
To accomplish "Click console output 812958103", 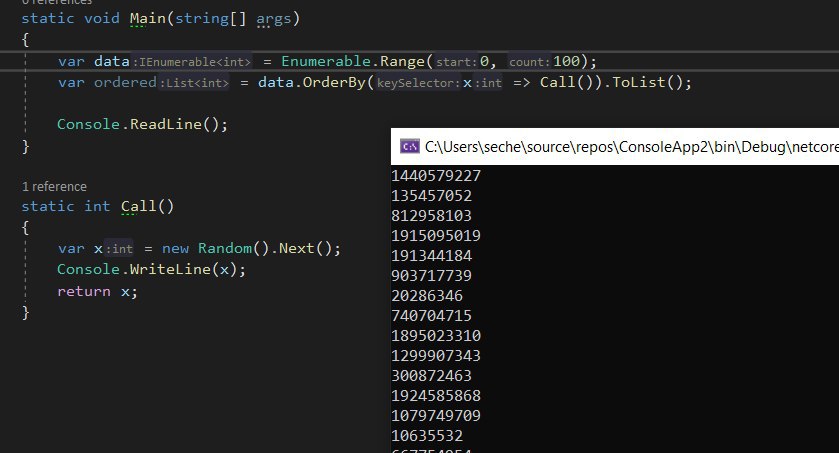I will click(x=432, y=216).
